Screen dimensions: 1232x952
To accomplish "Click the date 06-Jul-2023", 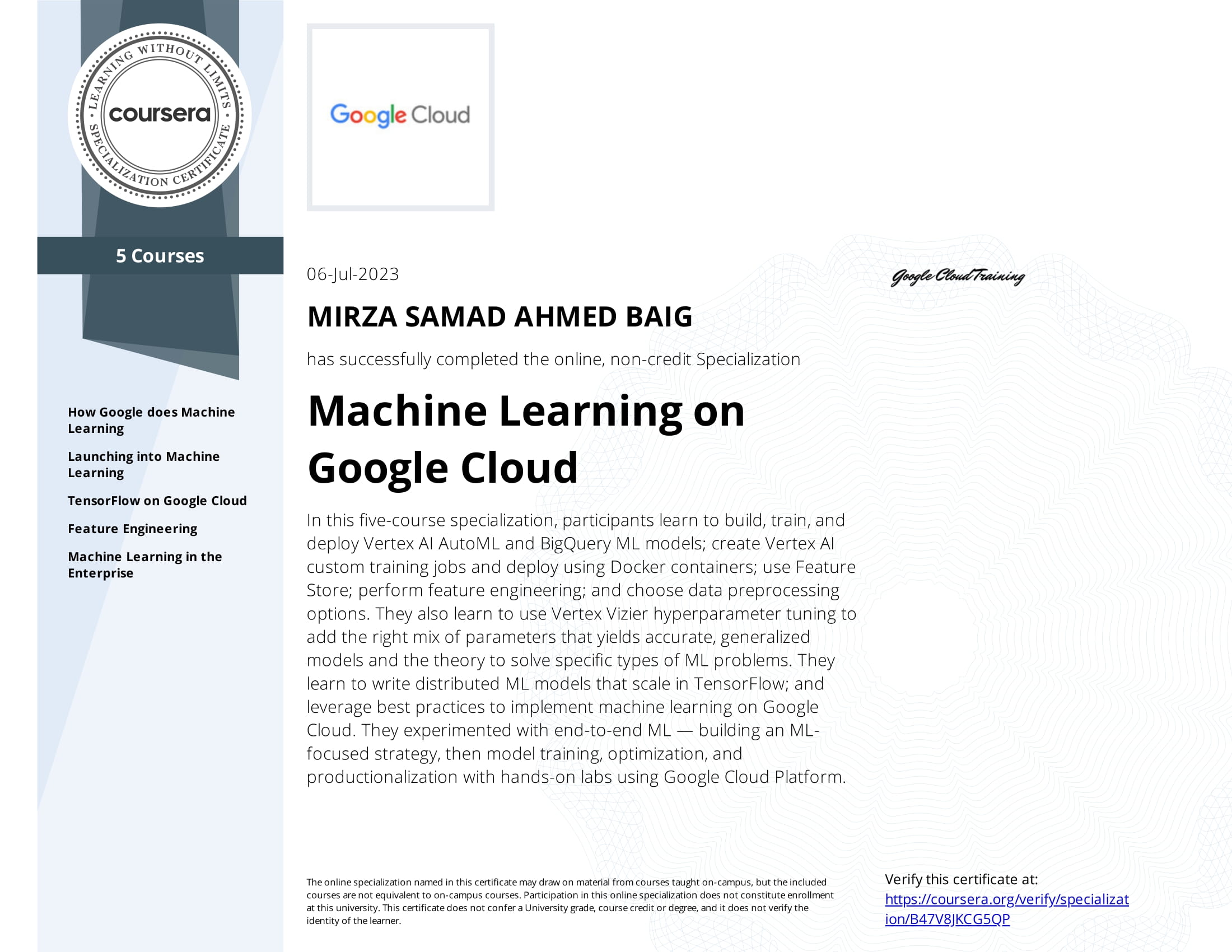I will pyautogui.click(x=353, y=274).
